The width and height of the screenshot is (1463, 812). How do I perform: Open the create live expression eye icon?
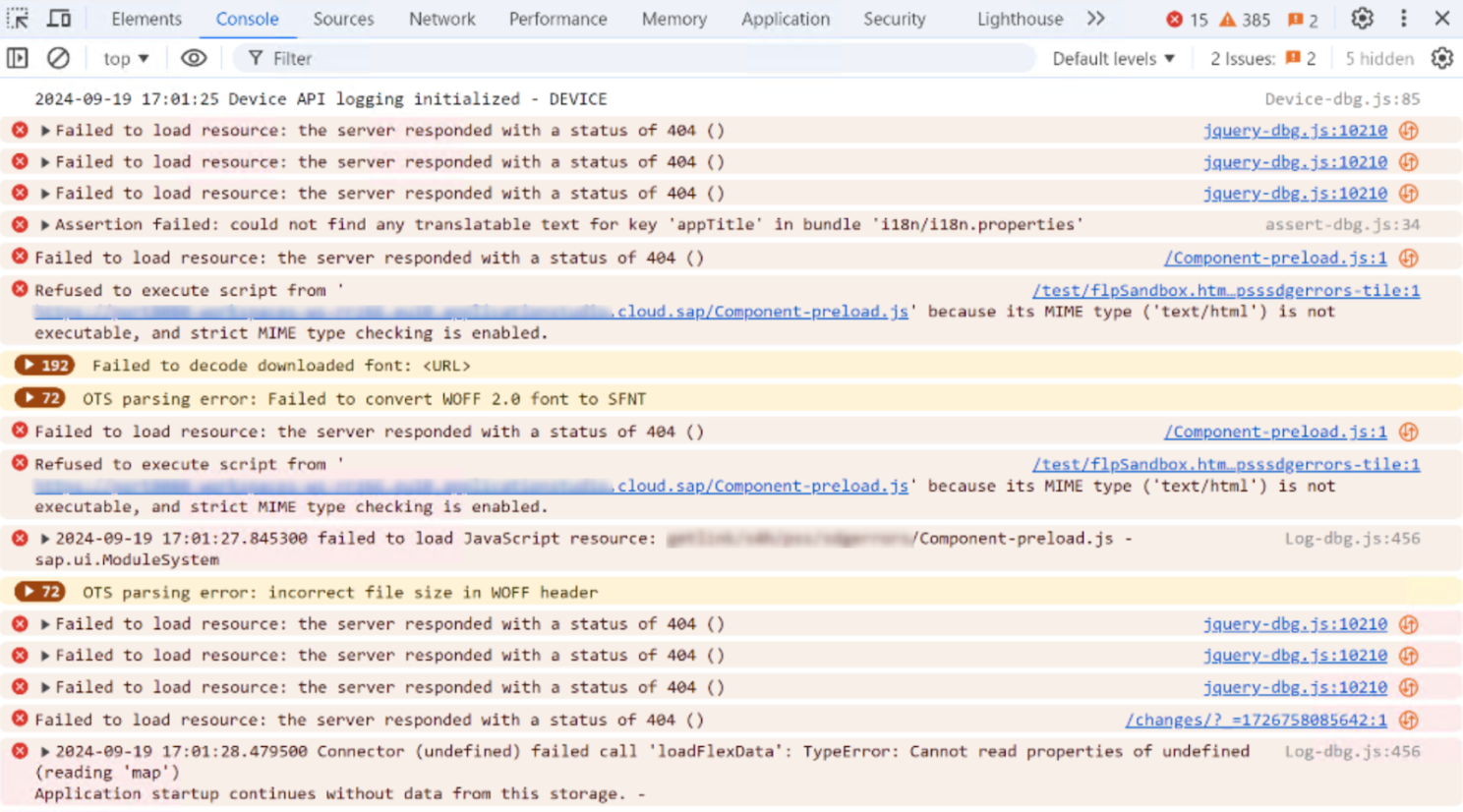pos(193,58)
